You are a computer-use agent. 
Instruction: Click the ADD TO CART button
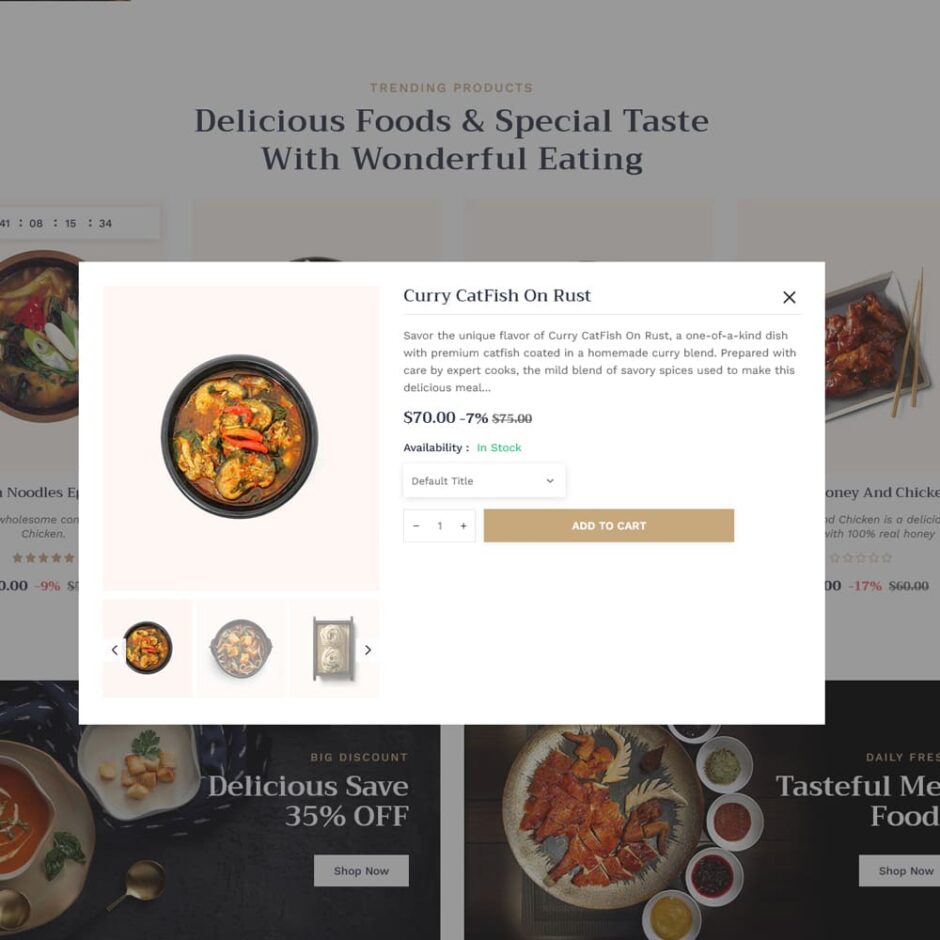(x=608, y=526)
